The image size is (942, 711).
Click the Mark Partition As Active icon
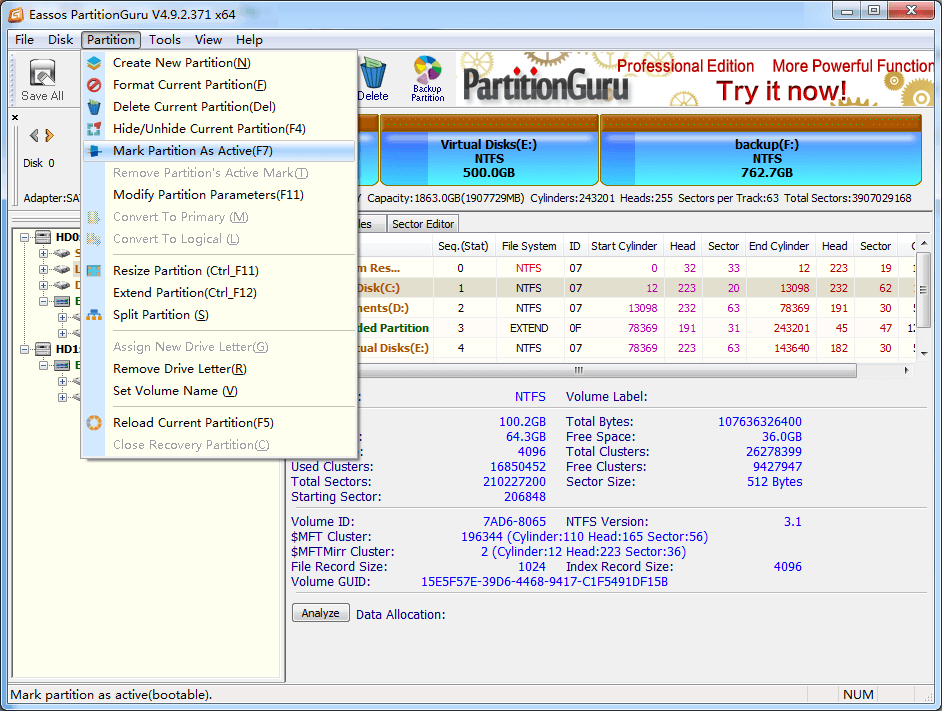click(x=94, y=151)
